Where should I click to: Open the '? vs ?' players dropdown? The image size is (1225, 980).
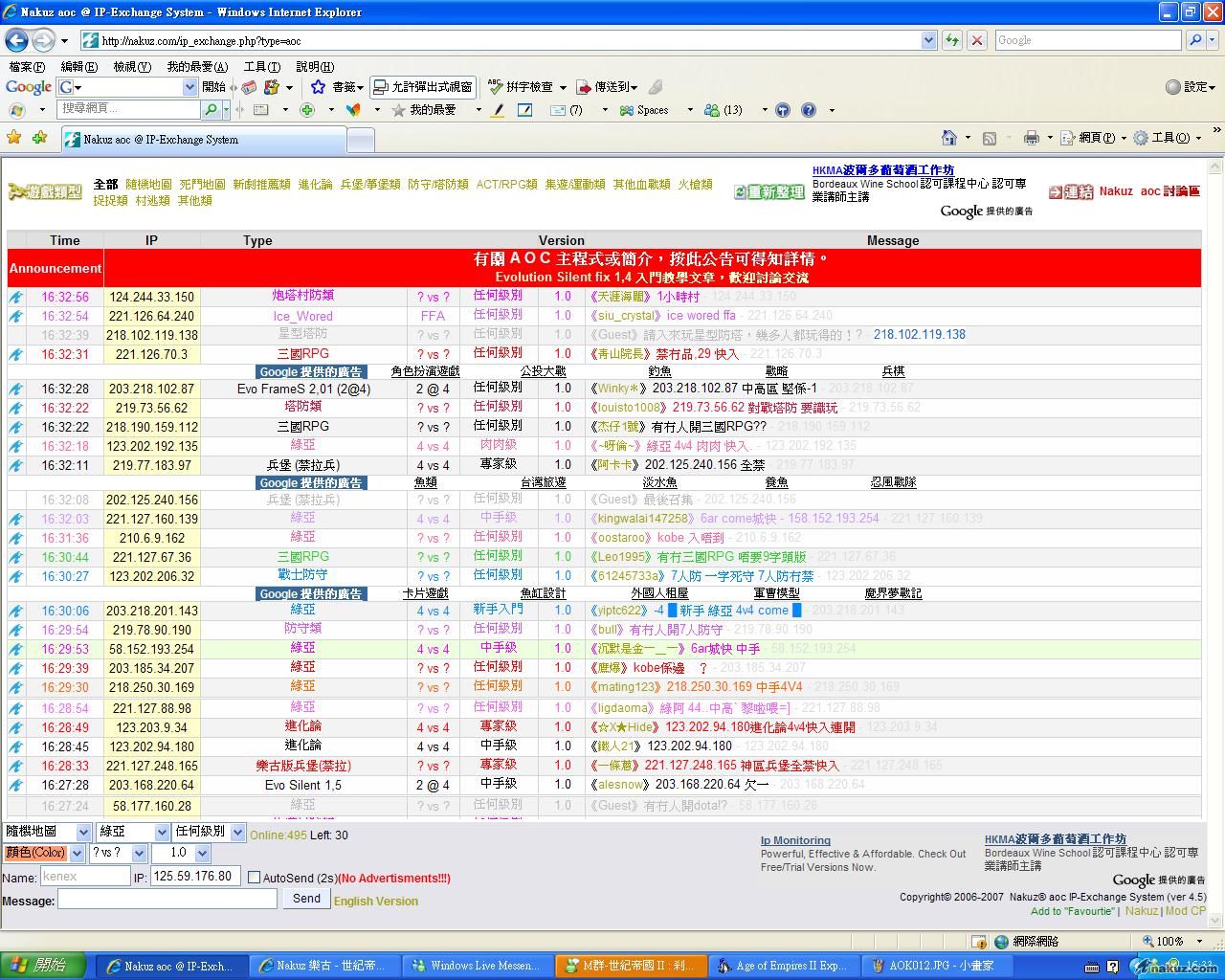pos(119,853)
